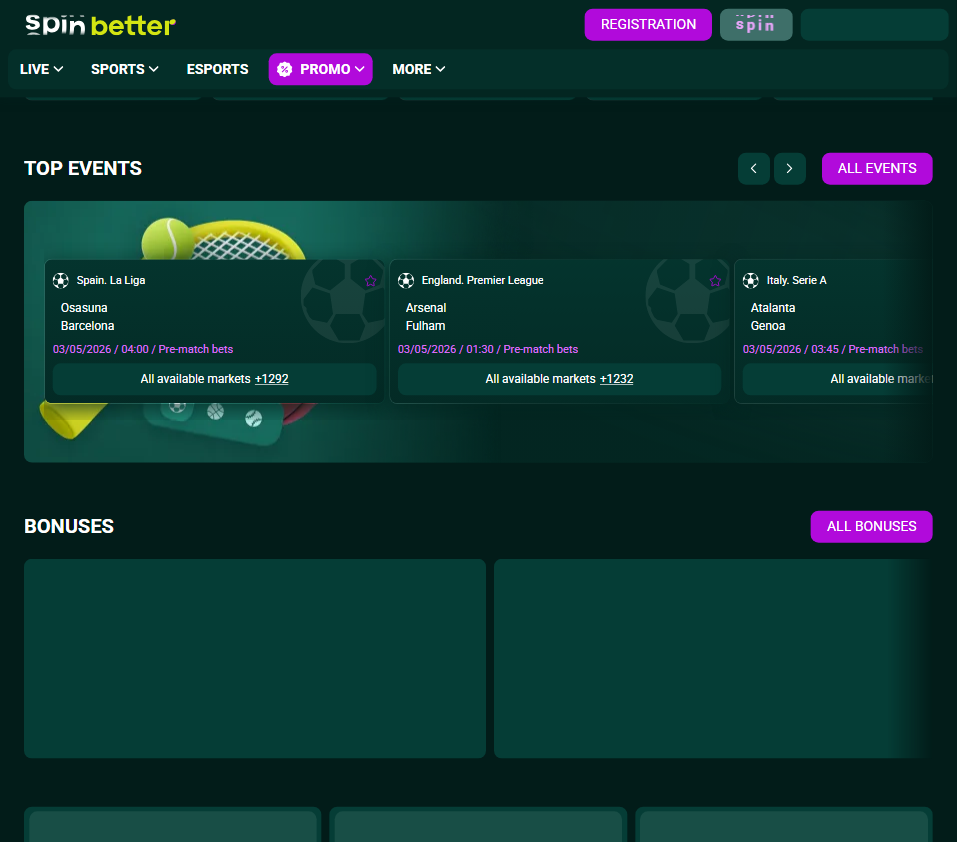Click football icon next to Italy. Serie A
The height and width of the screenshot is (842, 957).
coord(751,281)
